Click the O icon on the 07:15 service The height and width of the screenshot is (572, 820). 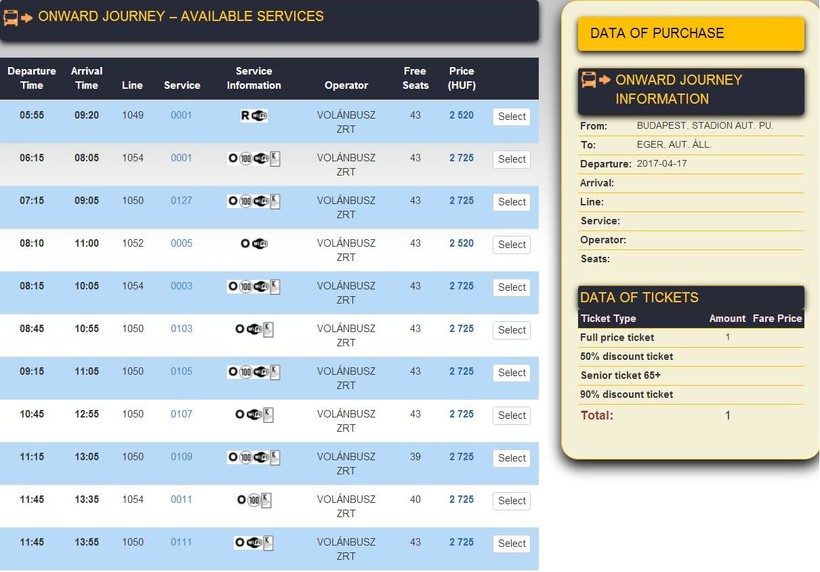click(x=233, y=201)
